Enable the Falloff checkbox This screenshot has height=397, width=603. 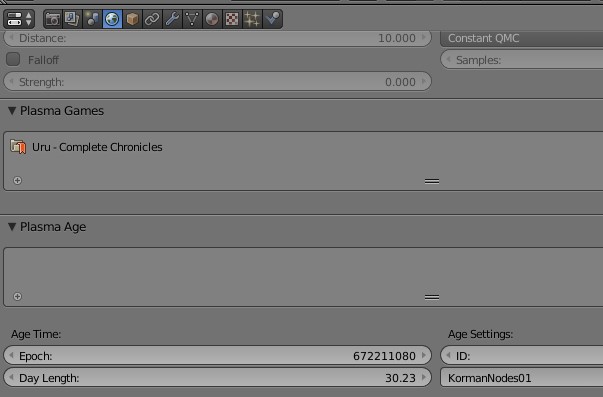tap(13, 60)
